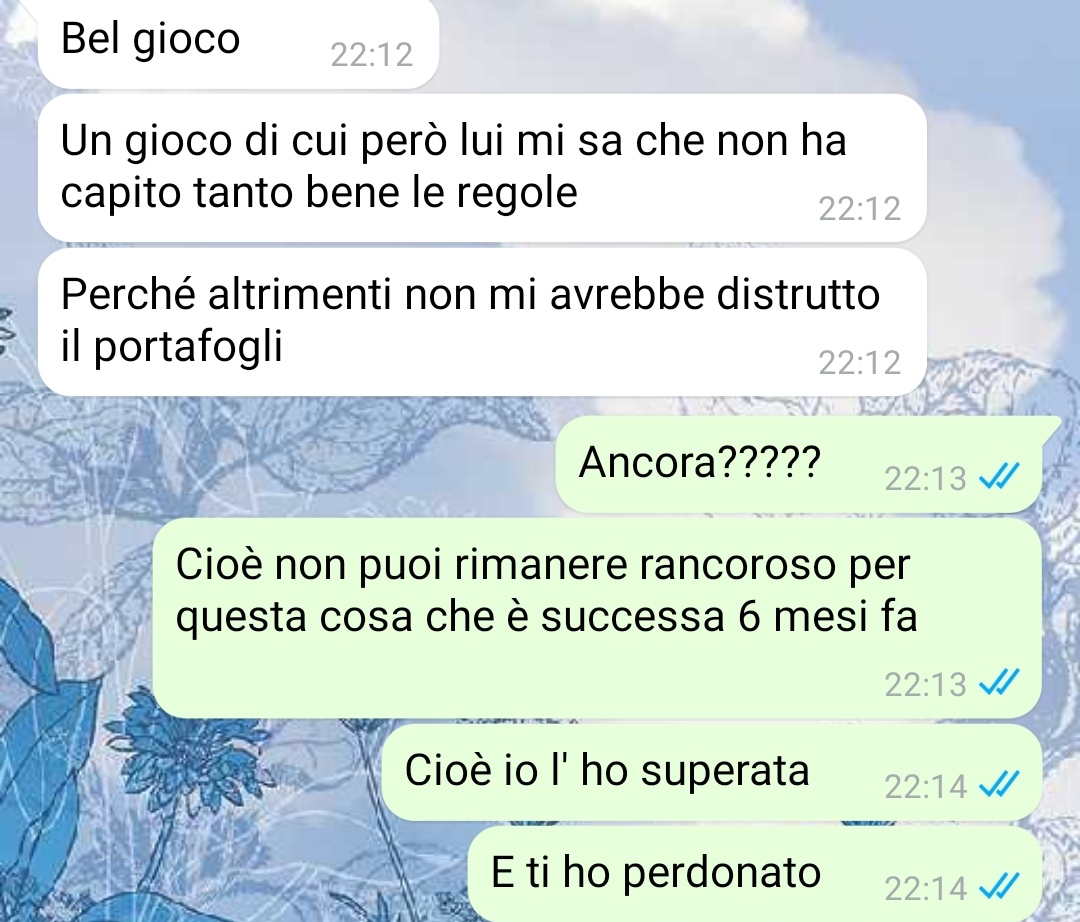The image size is (1080, 922).
Task: Select the "Cioè io l' ho superata" bubble
Action: (712, 772)
